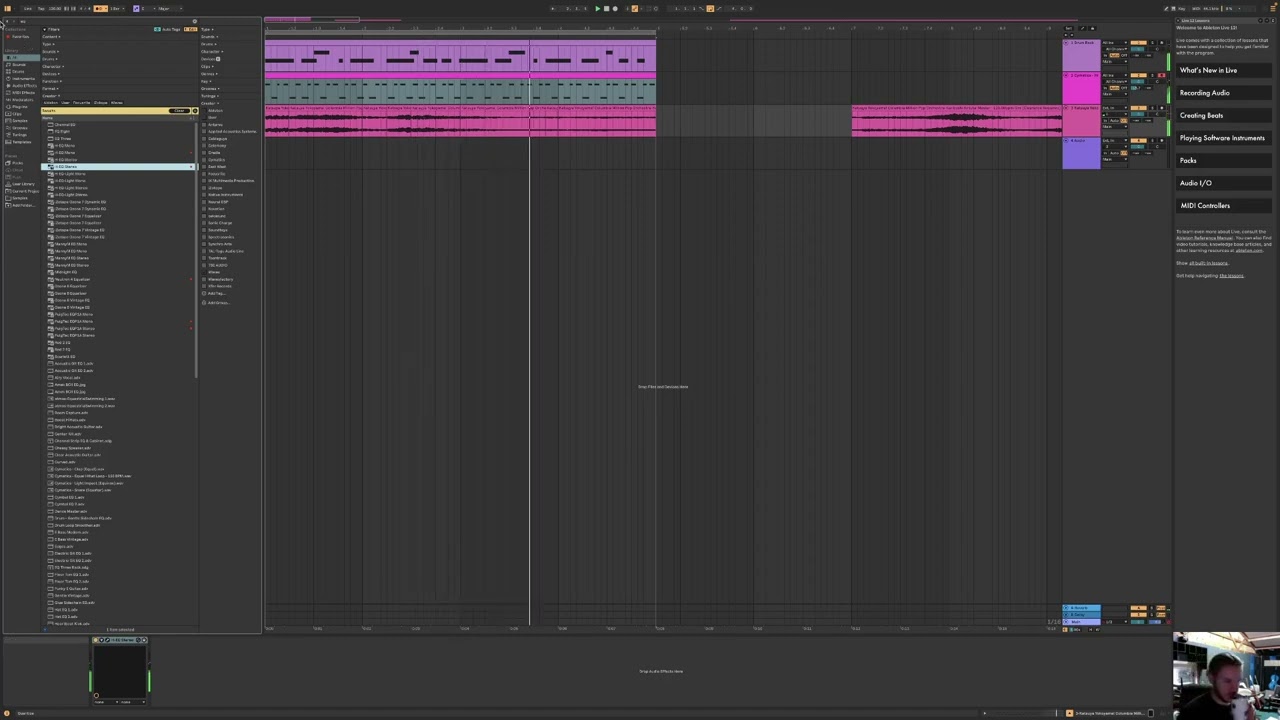Open the 1 Bar quantization menu
Screen dimensions: 1280x720
click(x=117, y=9)
